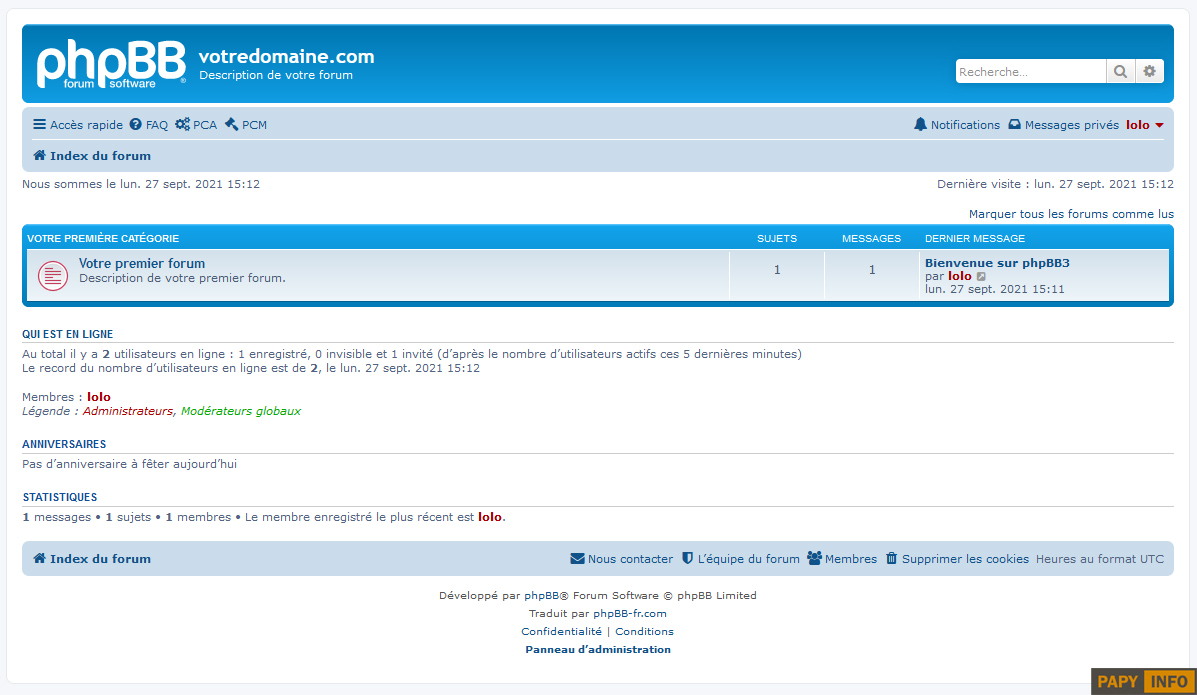
Task: Click the unread forum status icon
Action: tap(53, 276)
